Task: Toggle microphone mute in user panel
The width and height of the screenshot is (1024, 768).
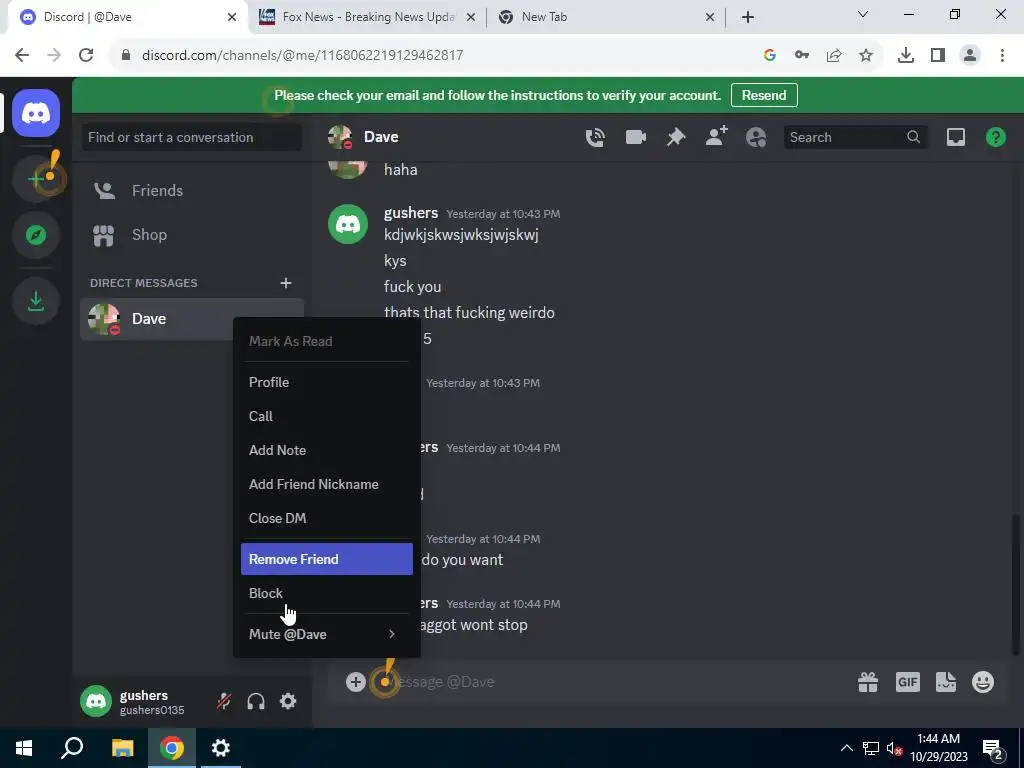Action: [224, 701]
